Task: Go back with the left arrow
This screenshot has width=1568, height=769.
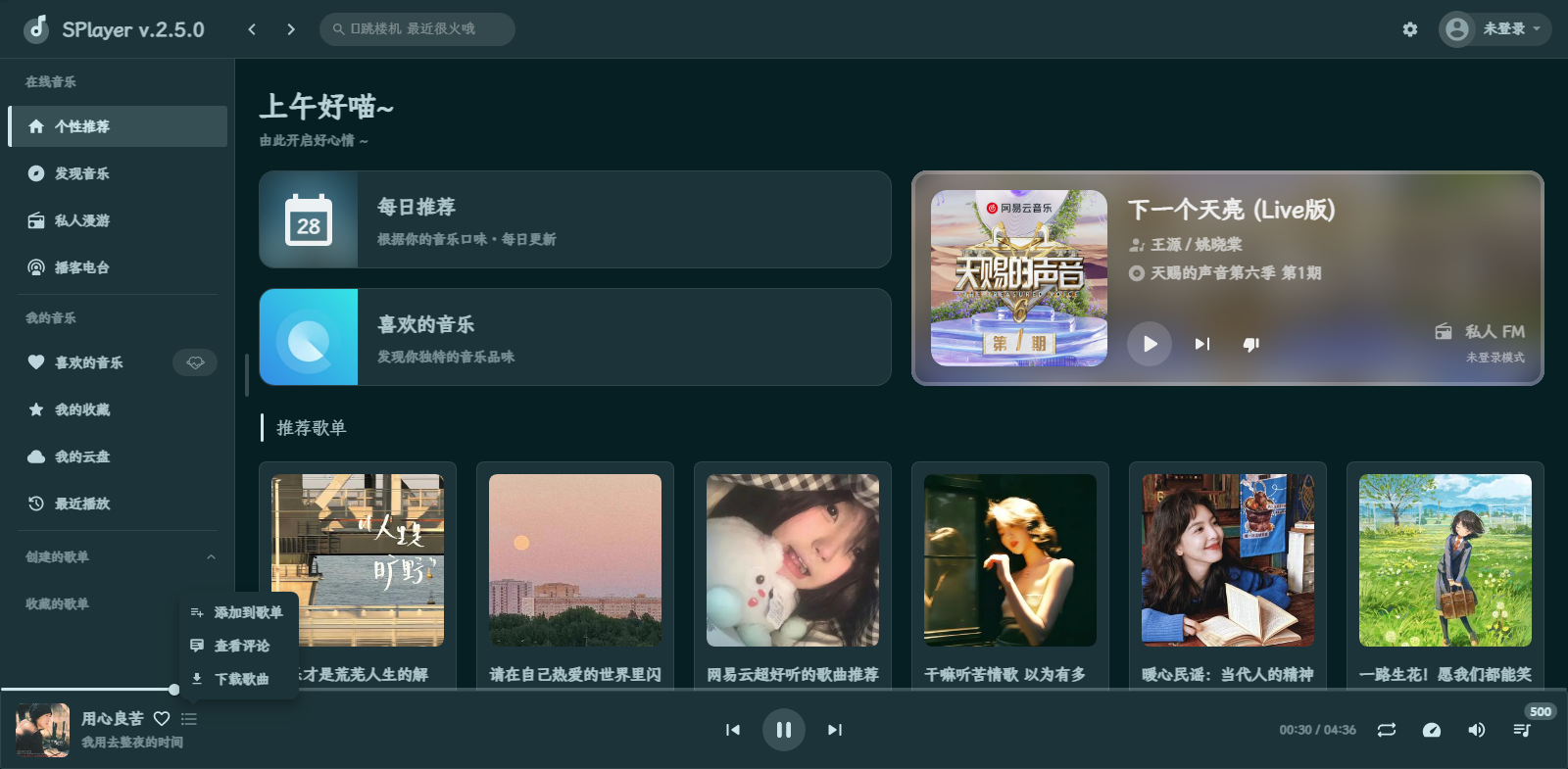Action: pos(252,29)
